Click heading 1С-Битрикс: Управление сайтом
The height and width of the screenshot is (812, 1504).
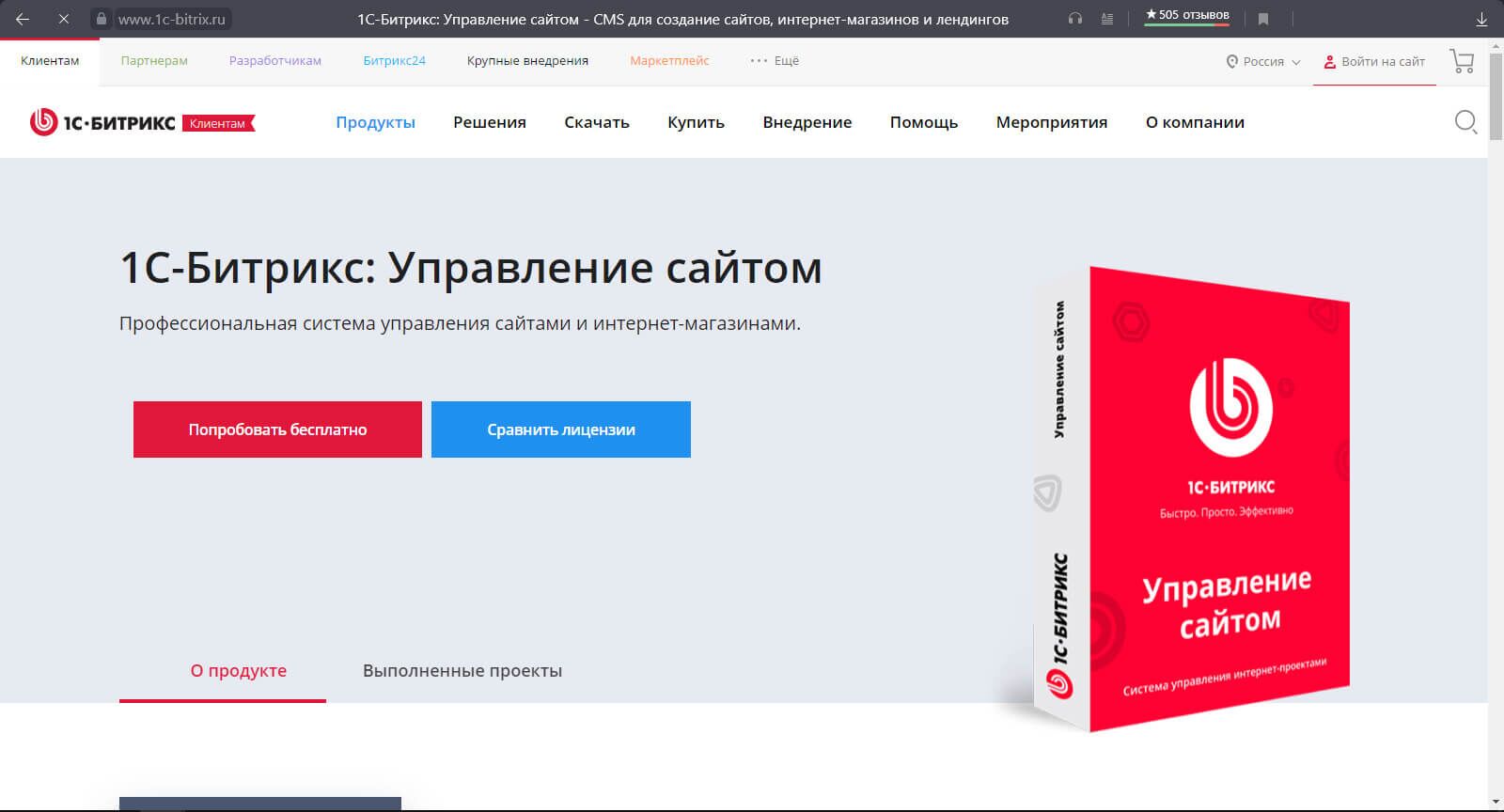(x=471, y=268)
